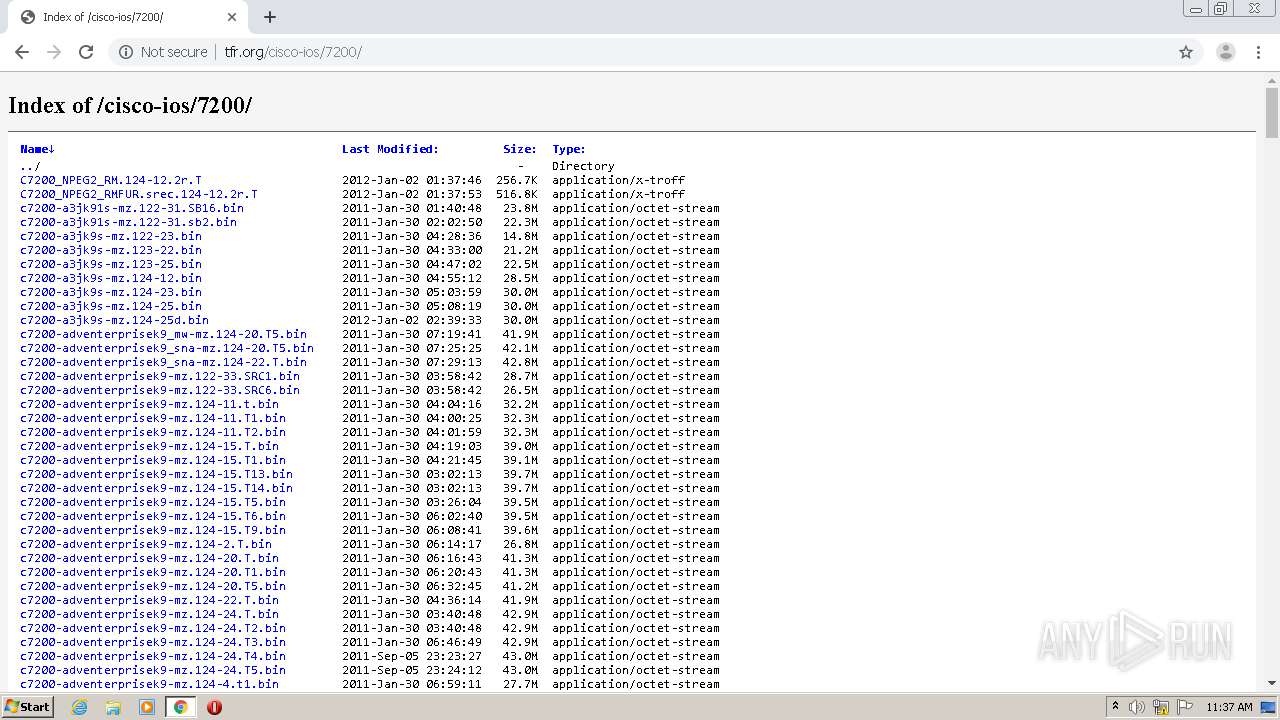Open a new tab with the plus button

click(270, 17)
